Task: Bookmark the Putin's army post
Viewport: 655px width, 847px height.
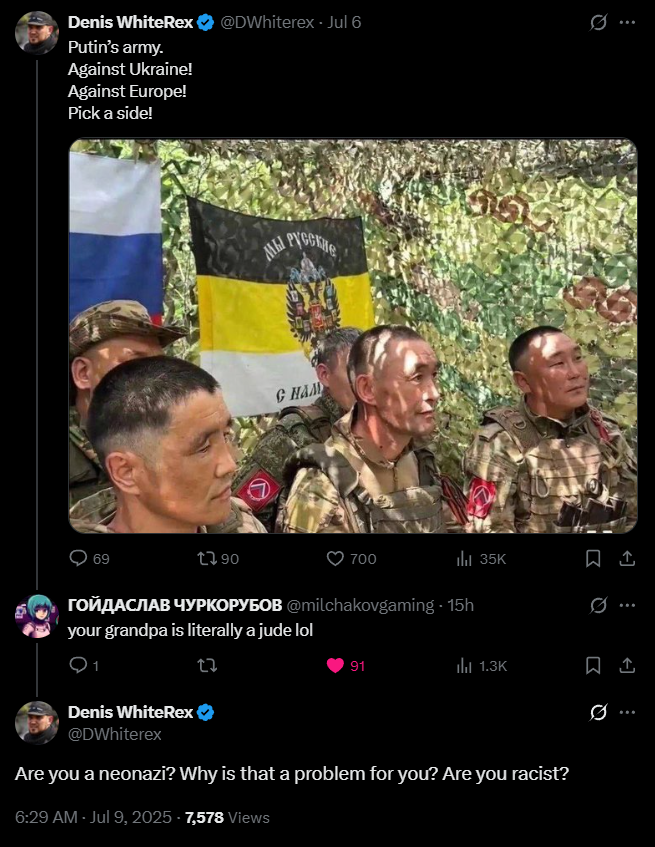Action: (593, 558)
